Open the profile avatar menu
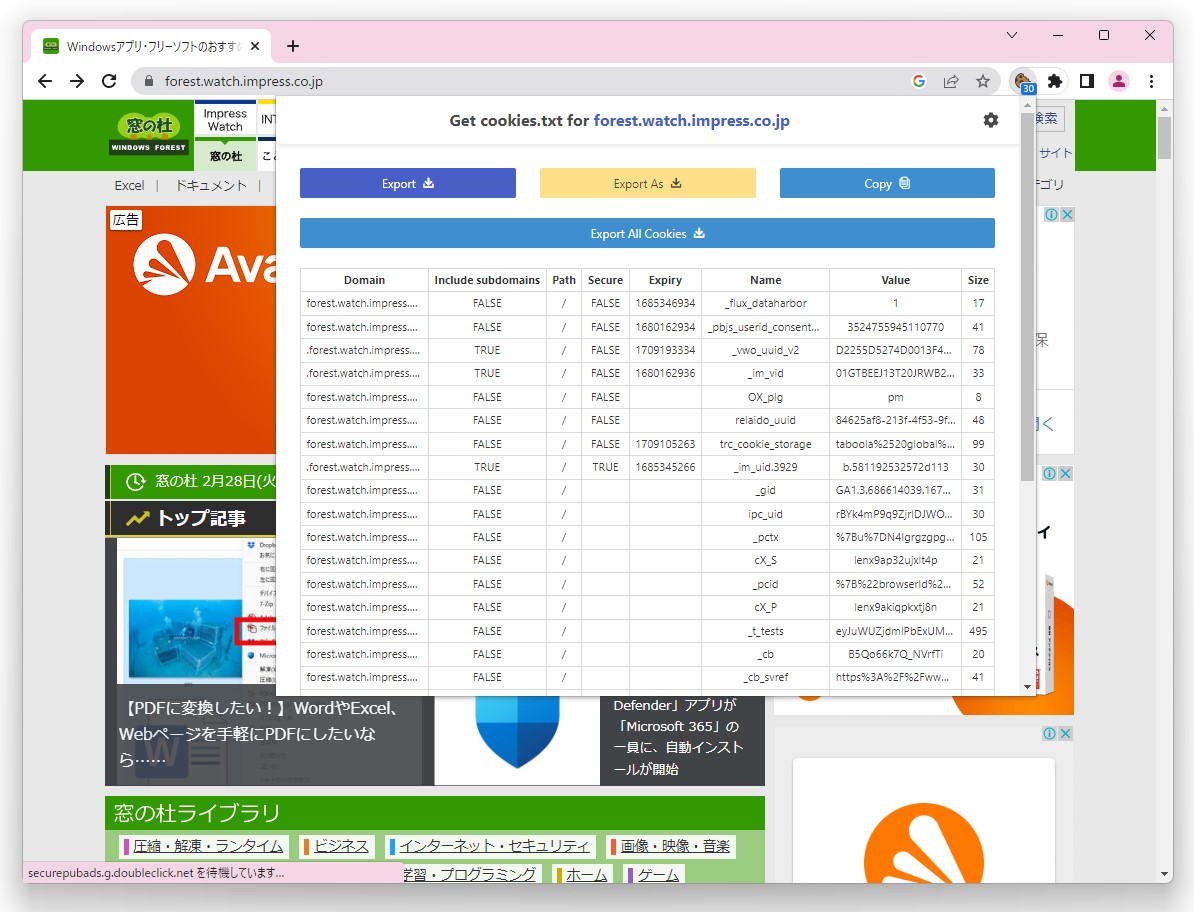 tap(1119, 81)
